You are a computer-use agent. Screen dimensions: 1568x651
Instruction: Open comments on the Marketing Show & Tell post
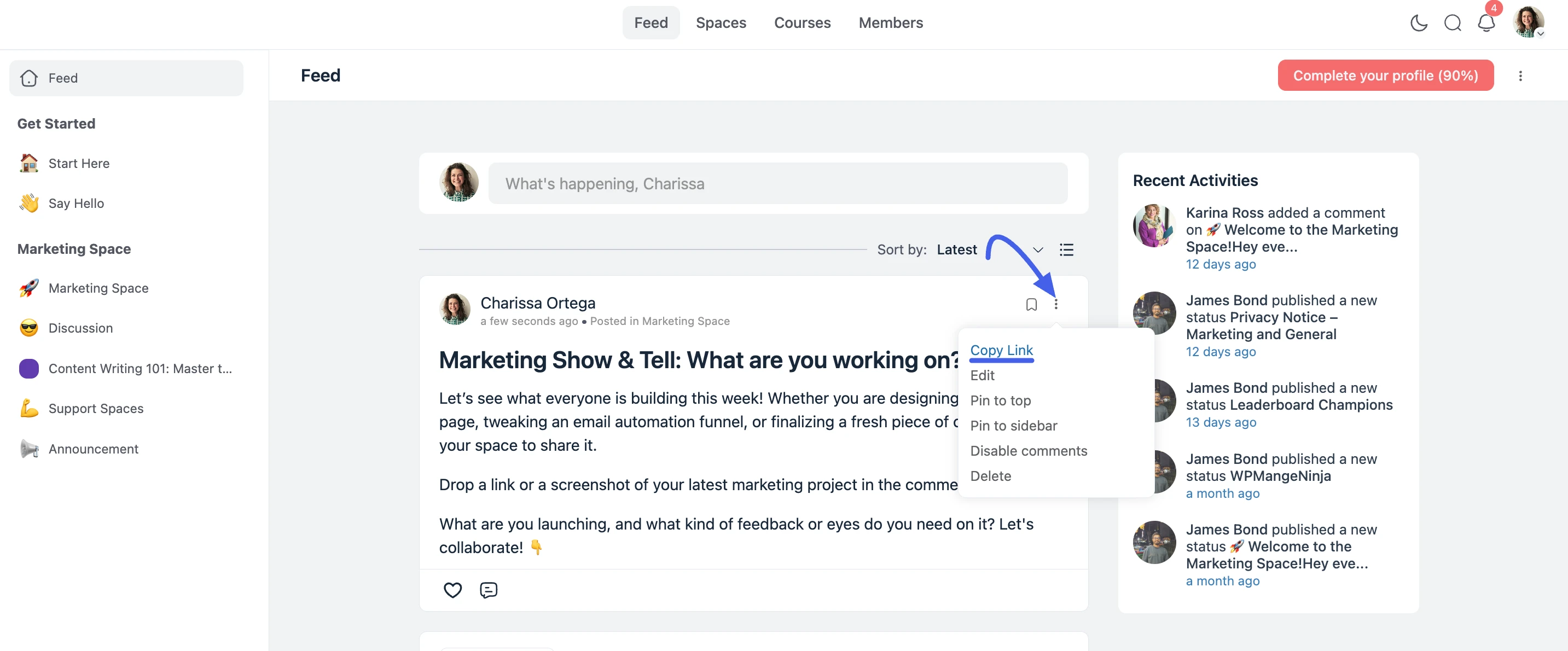click(x=488, y=590)
